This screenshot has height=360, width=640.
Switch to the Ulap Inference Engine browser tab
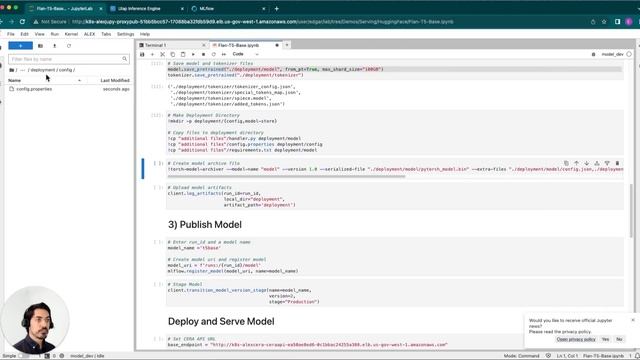[147, 9]
